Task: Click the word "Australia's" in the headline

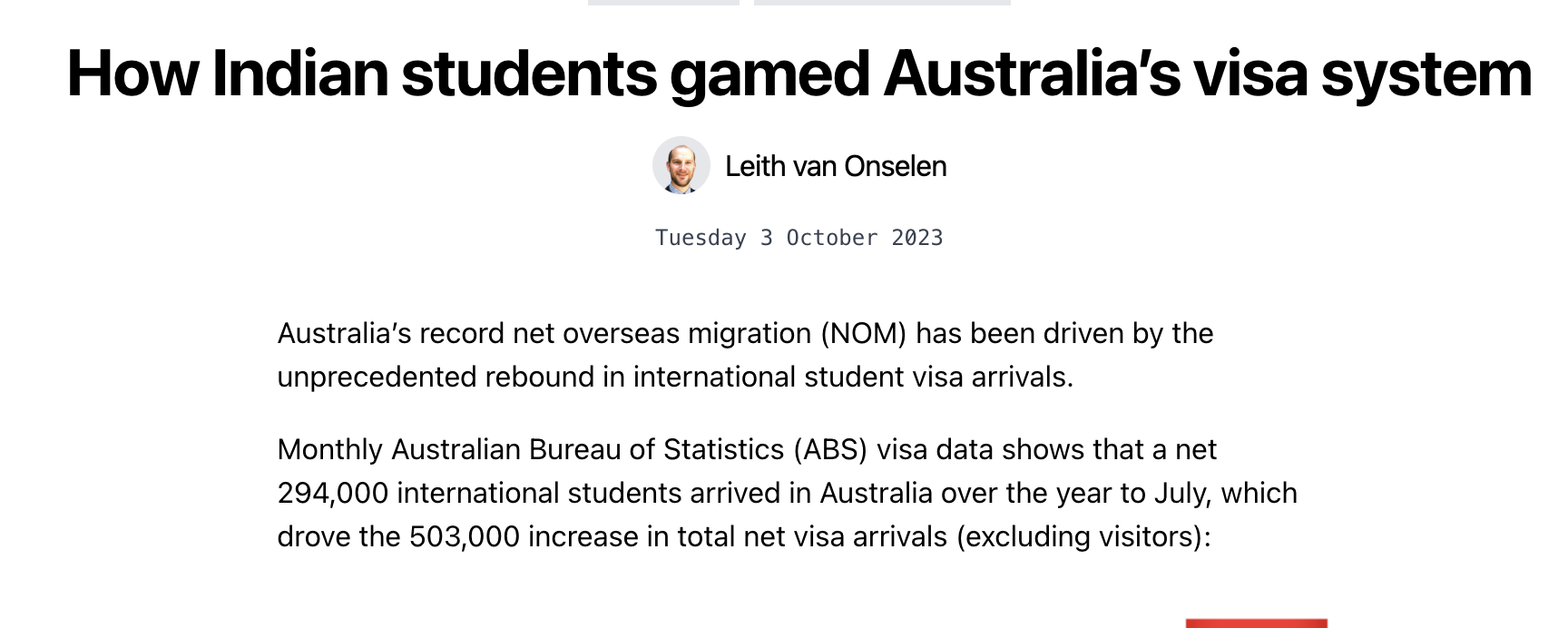Action: pyautogui.click(x=1032, y=74)
